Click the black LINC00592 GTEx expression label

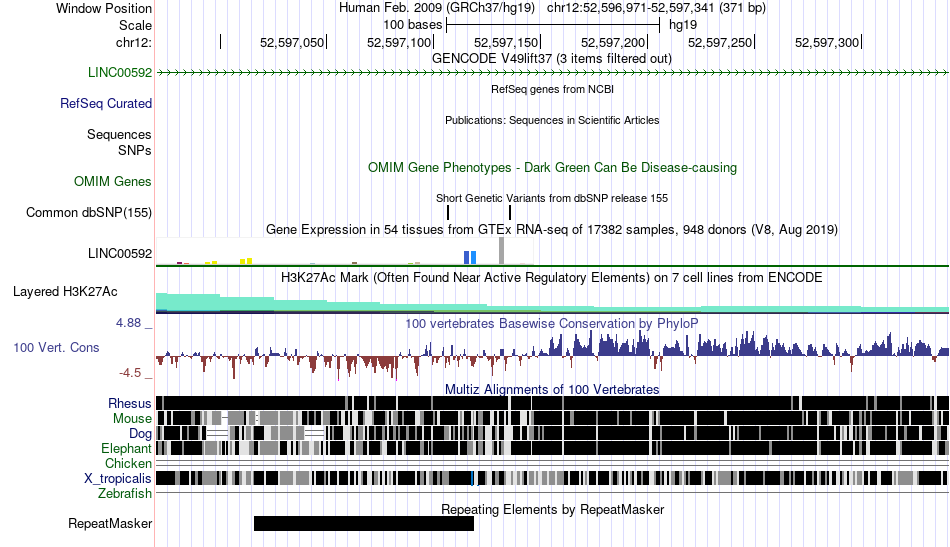click(119, 253)
